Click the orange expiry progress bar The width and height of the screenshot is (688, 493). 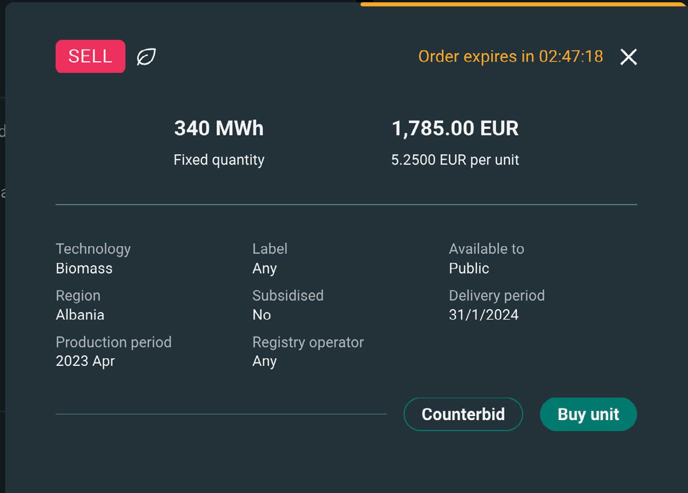(x=524, y=4)
